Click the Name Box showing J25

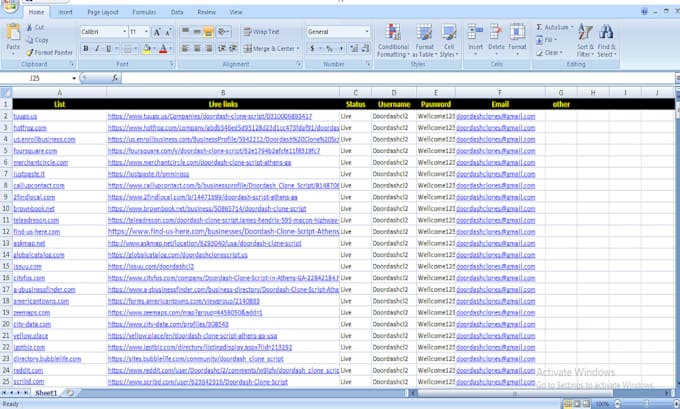click(x=34, y=78)
